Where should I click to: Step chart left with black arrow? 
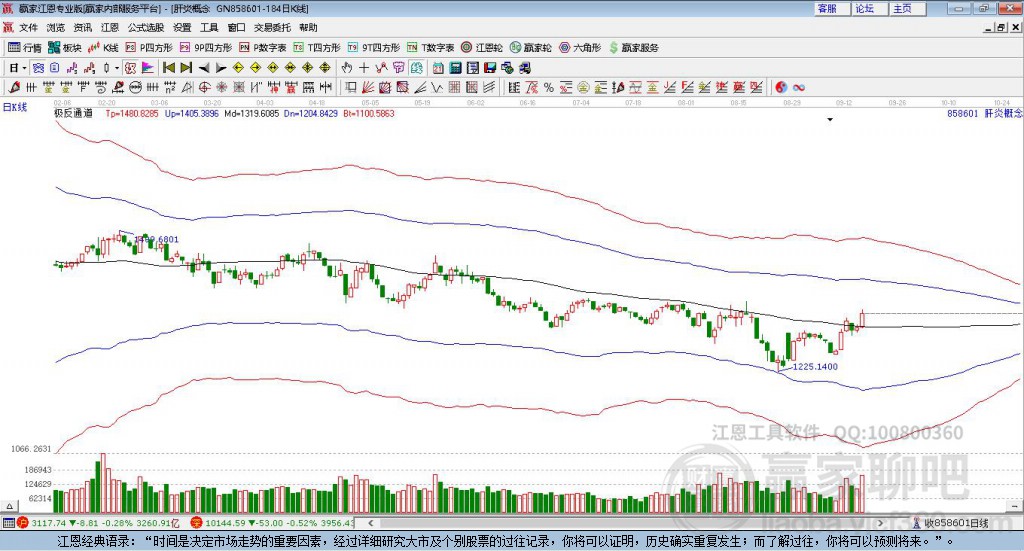[204, 68]
